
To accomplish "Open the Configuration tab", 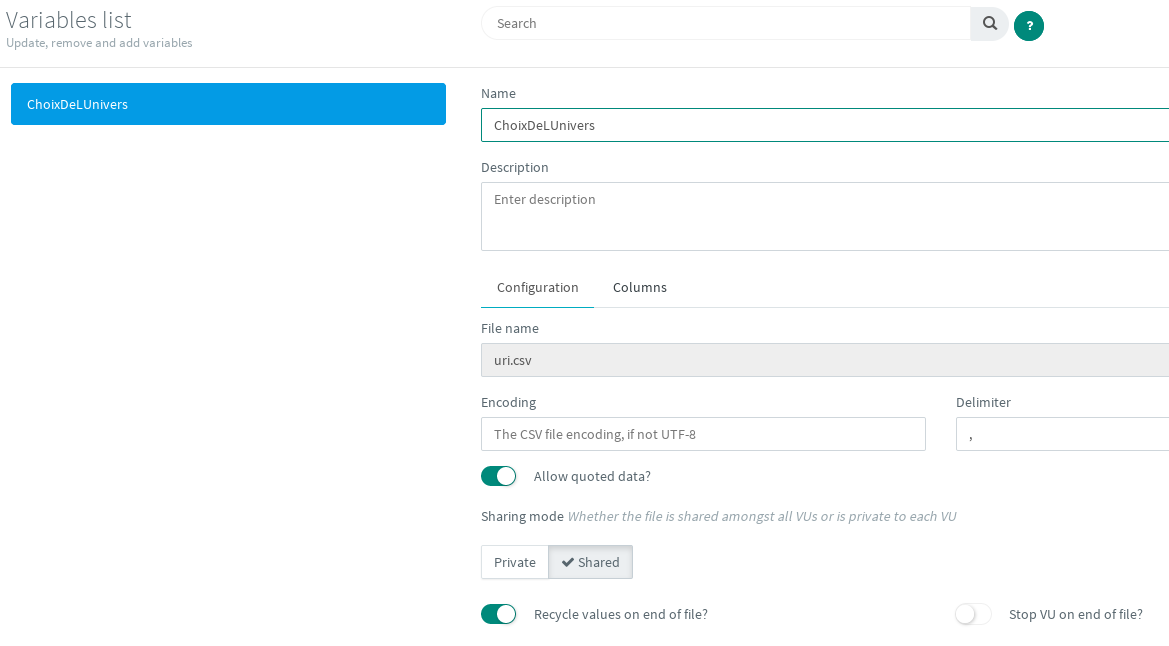I will tap(537, 287).
